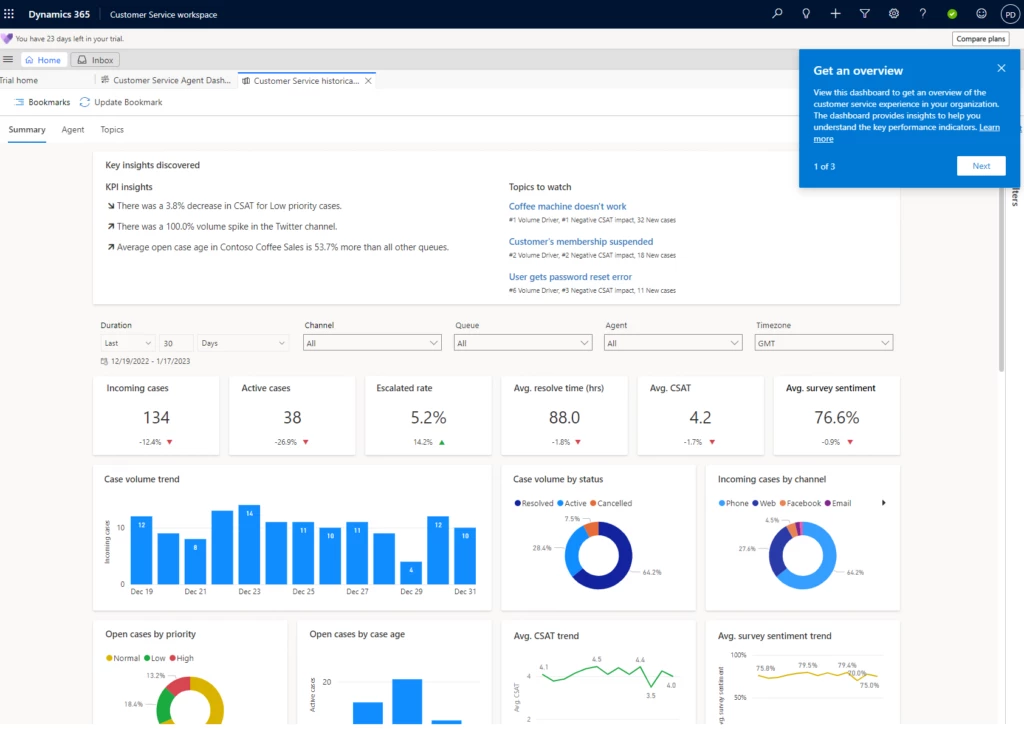Edit the duration value field showing 30
The image size is (1024, 729).
[175, 341]
